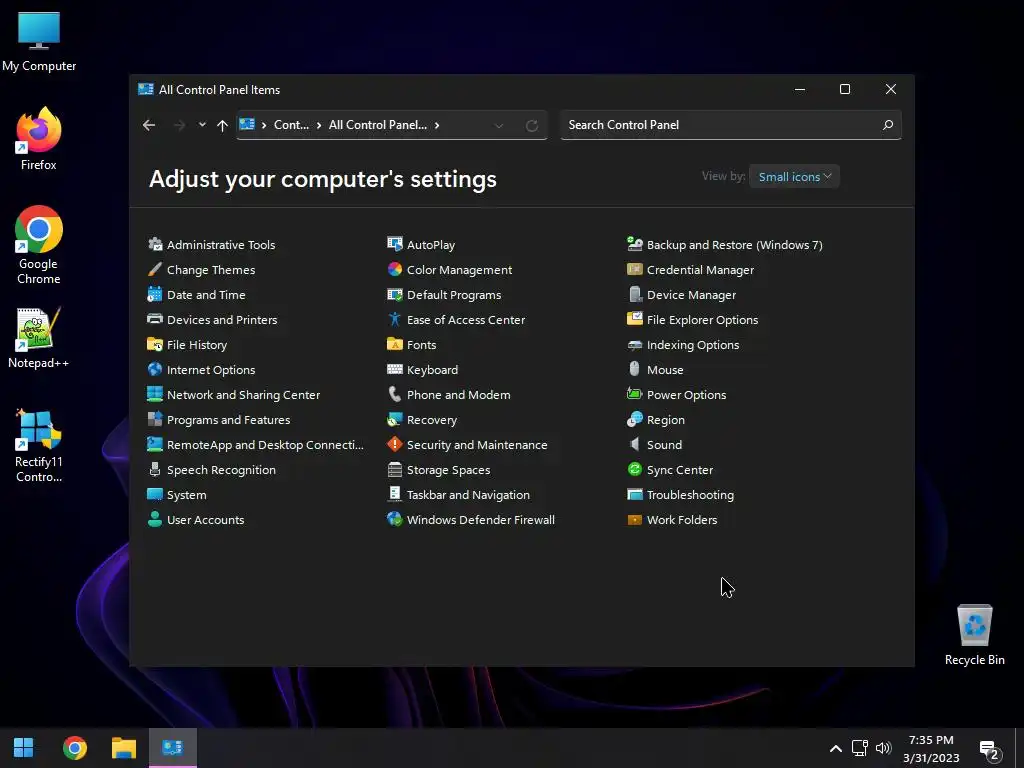
Task: Open Troubleshooting link
Action: point(690,495)
